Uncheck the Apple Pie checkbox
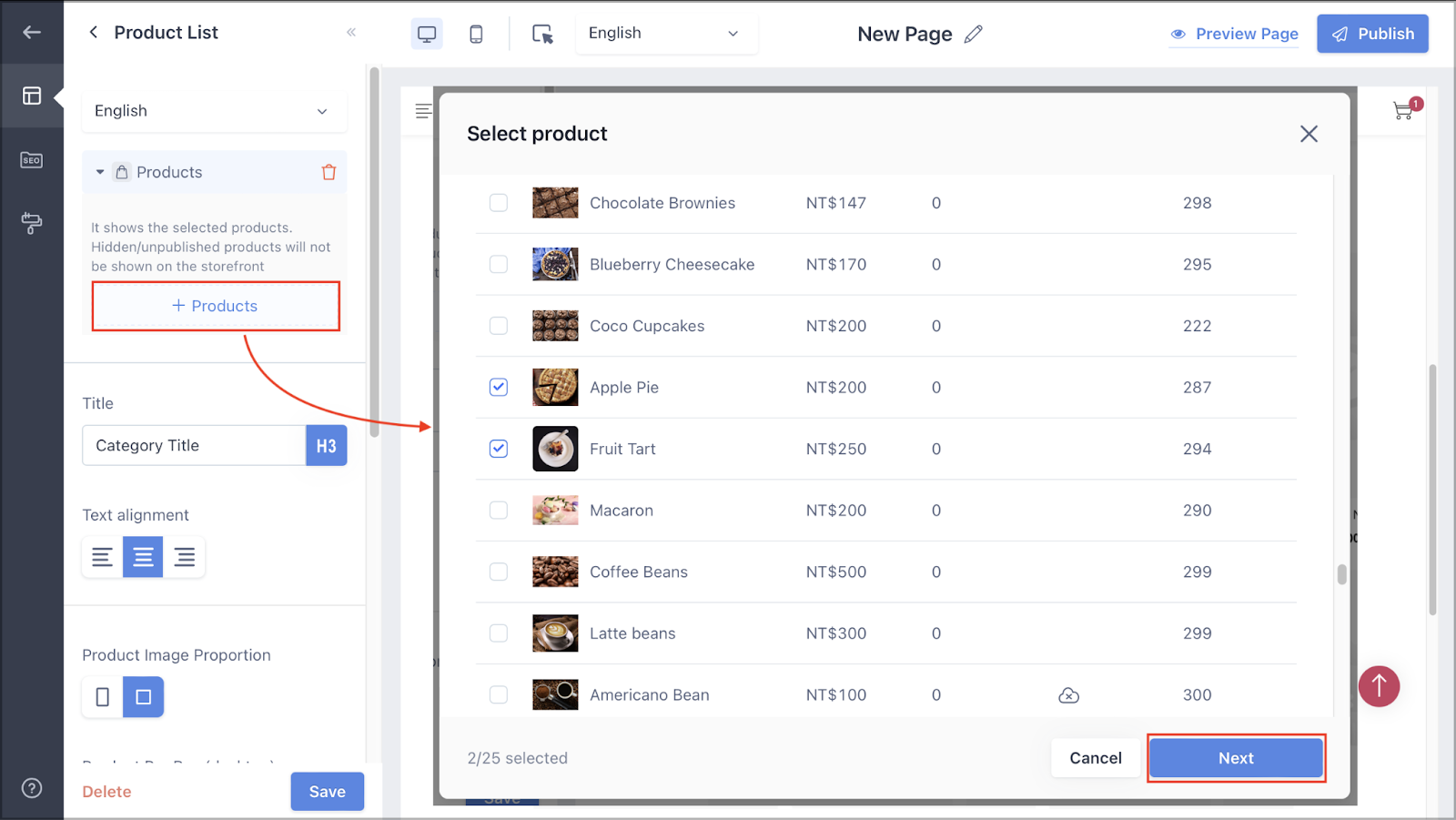The height and width of the screenshot is (820, 1456). [x=499, y=387]
